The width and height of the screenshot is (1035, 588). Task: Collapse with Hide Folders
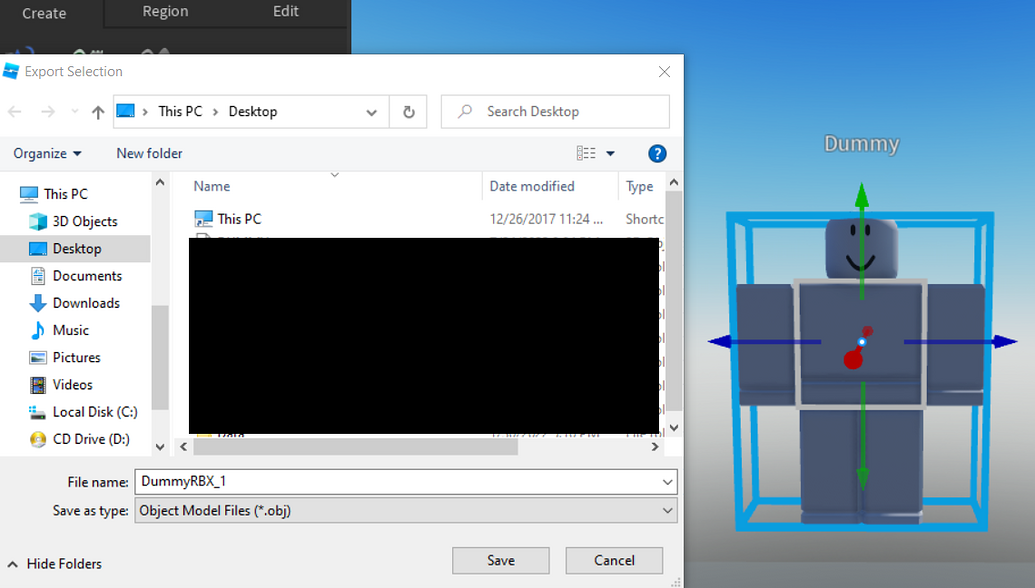(55, 564)
